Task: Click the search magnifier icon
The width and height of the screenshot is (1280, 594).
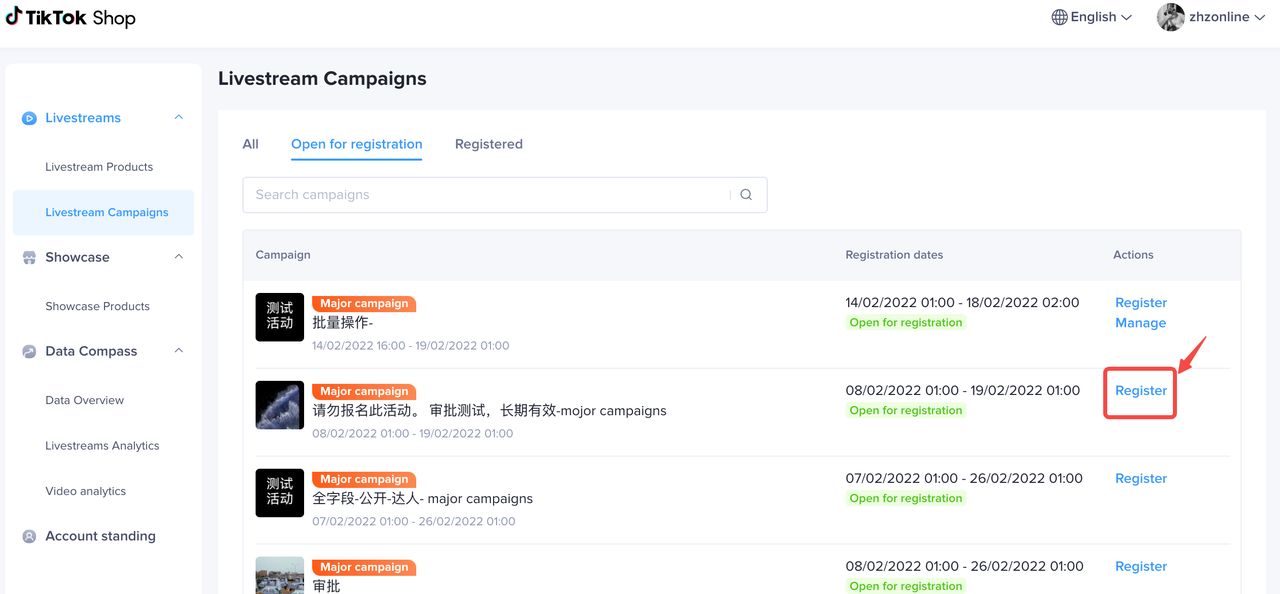Action: [746, 195]
